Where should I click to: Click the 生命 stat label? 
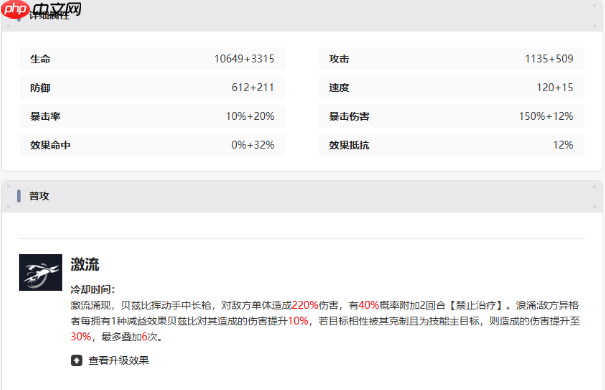[40, 59]
